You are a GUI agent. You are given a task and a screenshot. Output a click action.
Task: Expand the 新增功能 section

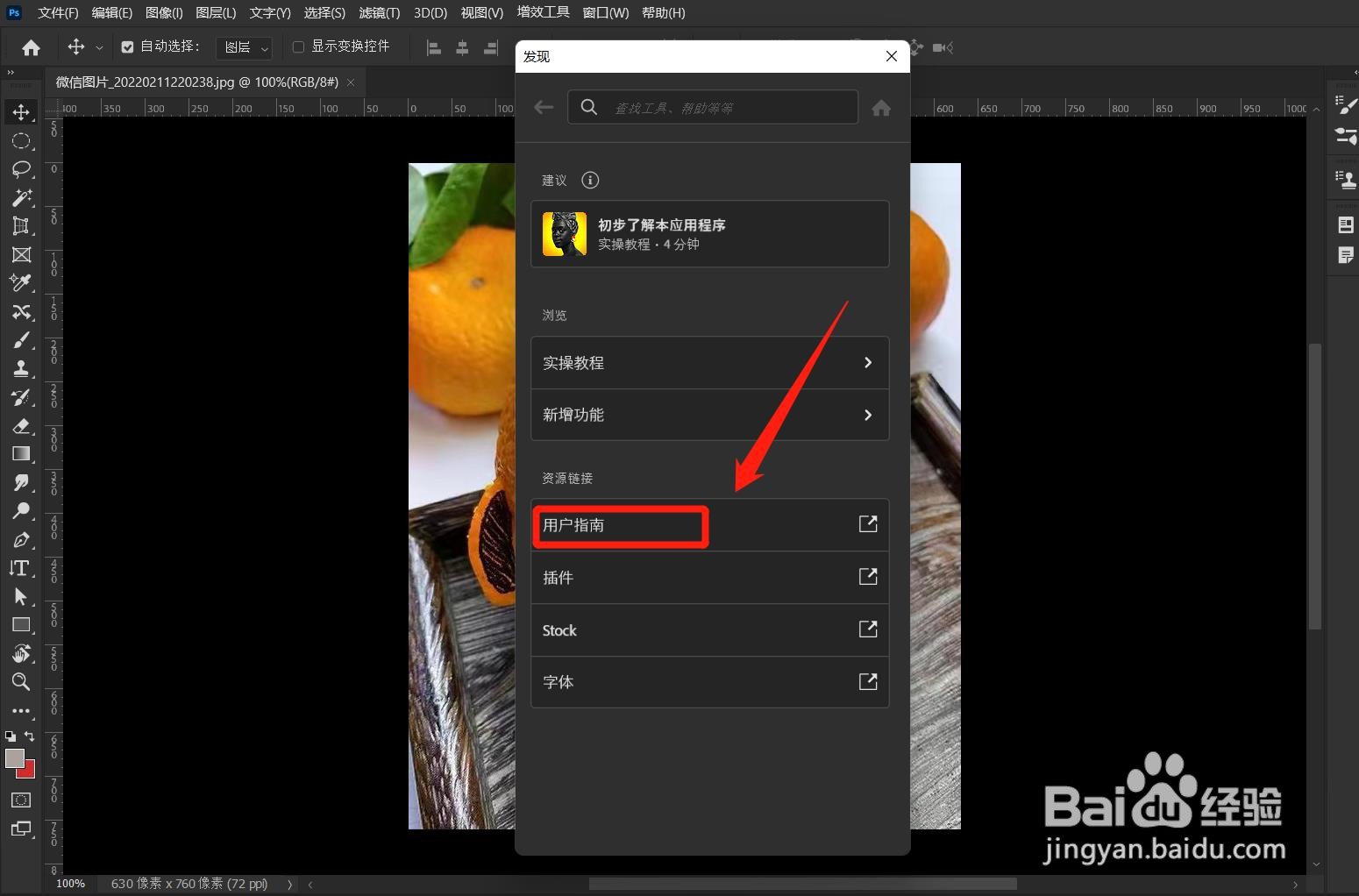coord(709,415)
